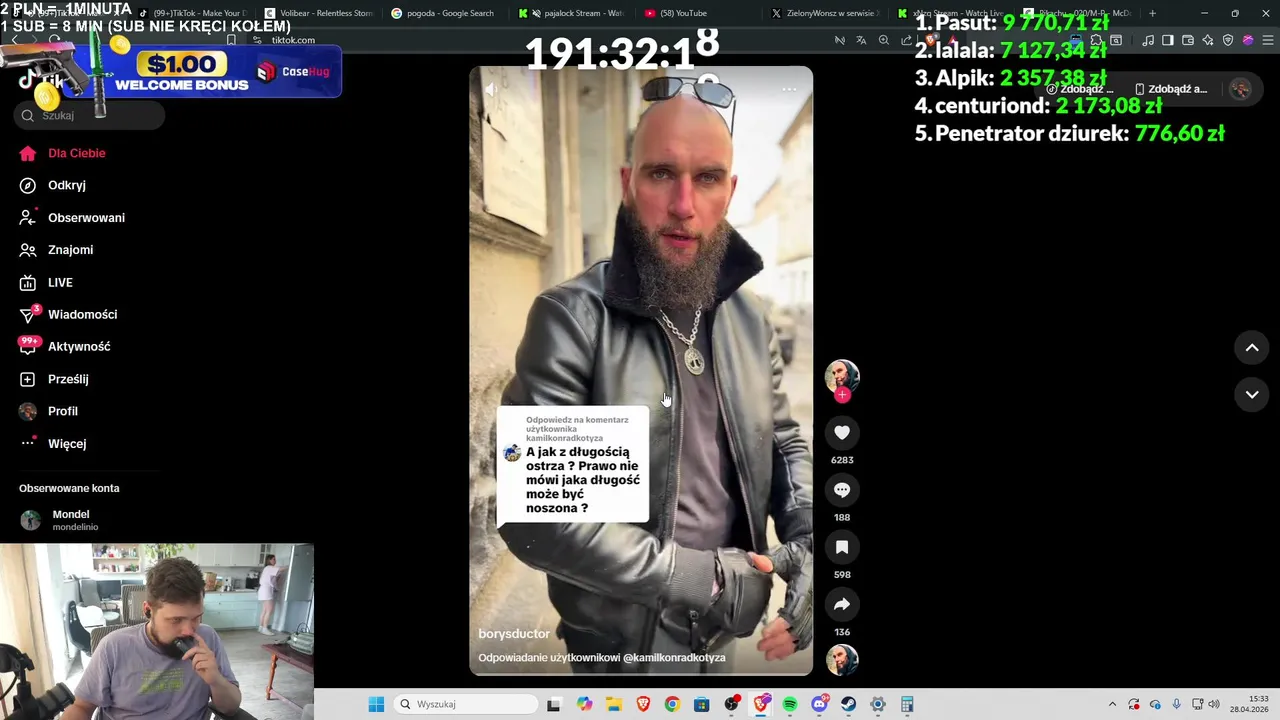This screenshot has width=1280, height=720.
Task: Open the Brave playlist music-note icon
Action: point(1148,40)
